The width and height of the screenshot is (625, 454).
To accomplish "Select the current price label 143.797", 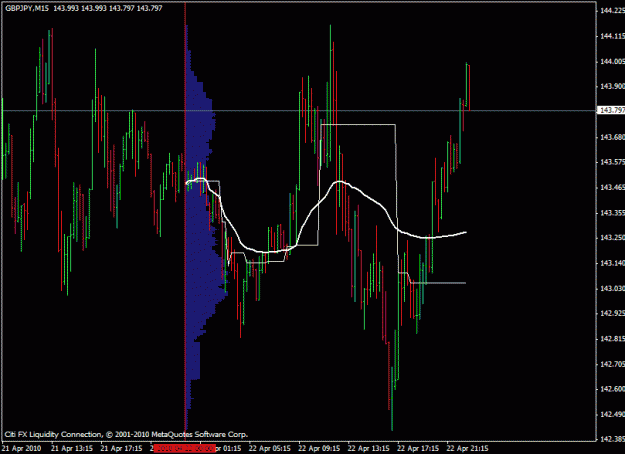I will coord(612,110).
